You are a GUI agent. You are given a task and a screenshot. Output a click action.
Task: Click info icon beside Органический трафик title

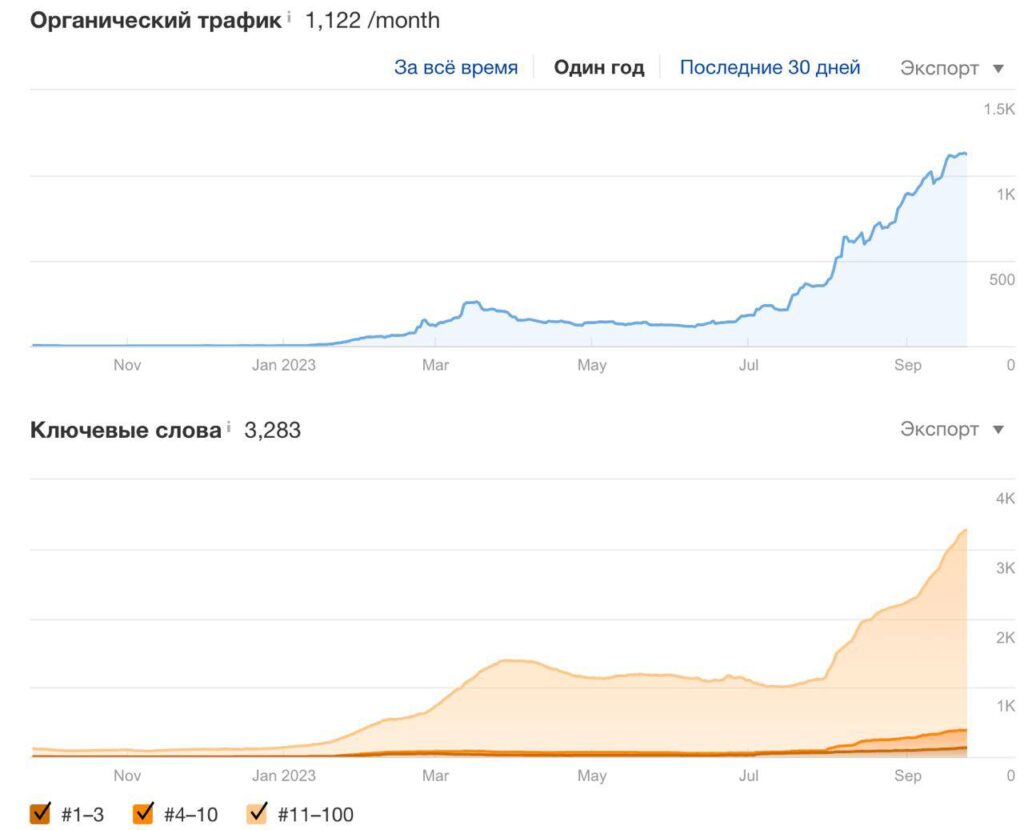290,18
